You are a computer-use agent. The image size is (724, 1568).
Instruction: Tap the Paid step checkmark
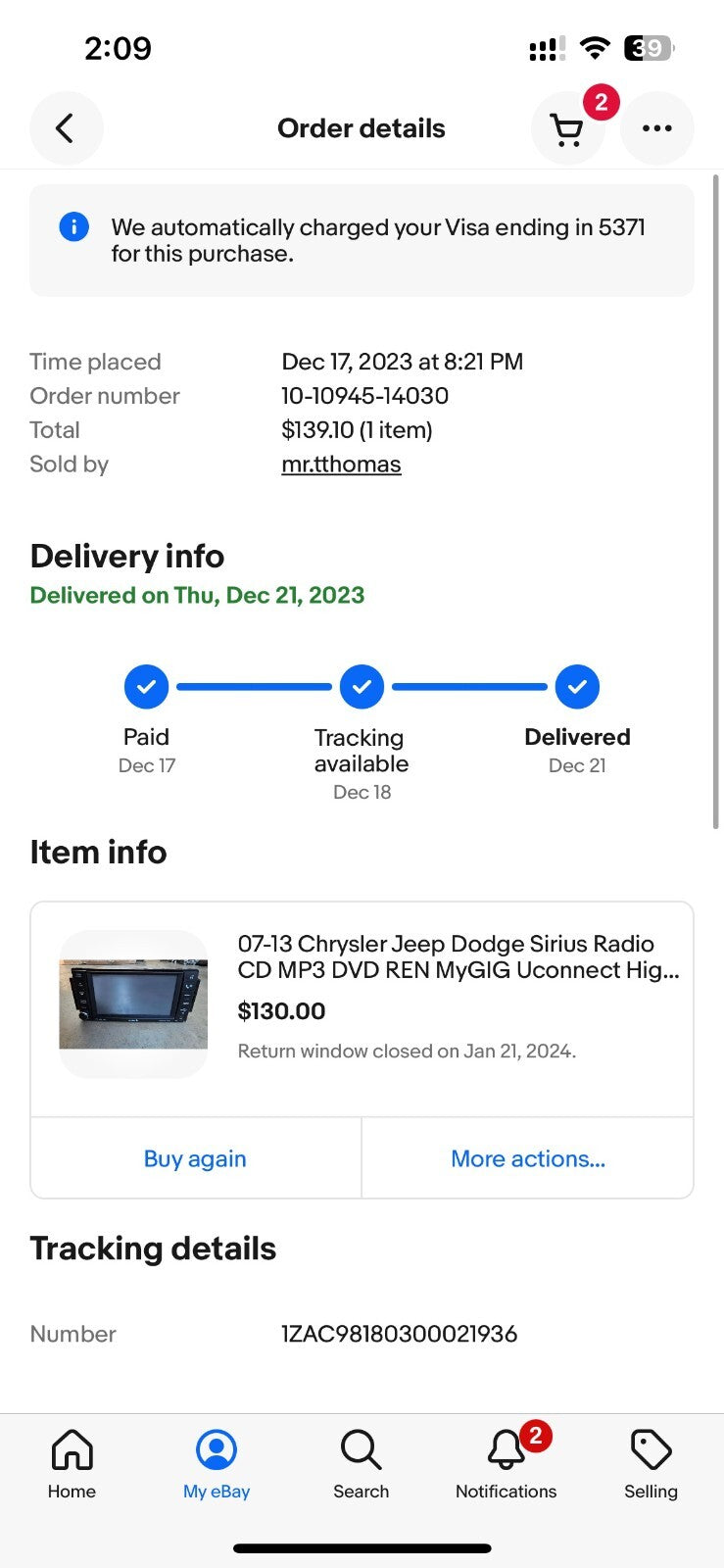tap(146, 687)
